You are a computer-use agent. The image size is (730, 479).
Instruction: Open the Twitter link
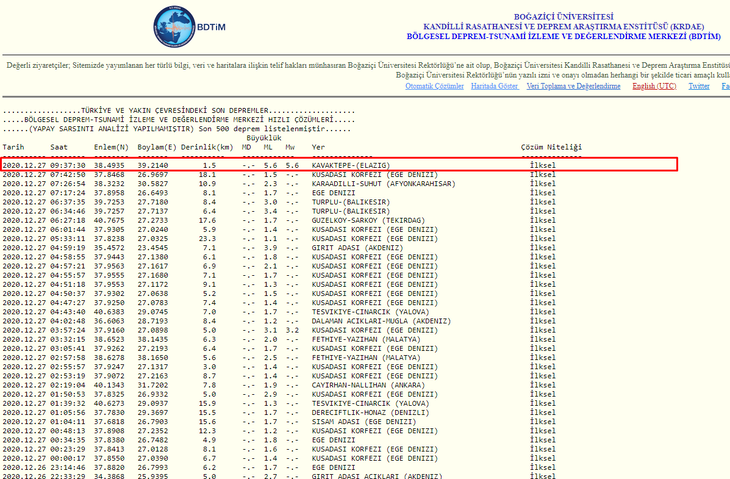[699, 86]
